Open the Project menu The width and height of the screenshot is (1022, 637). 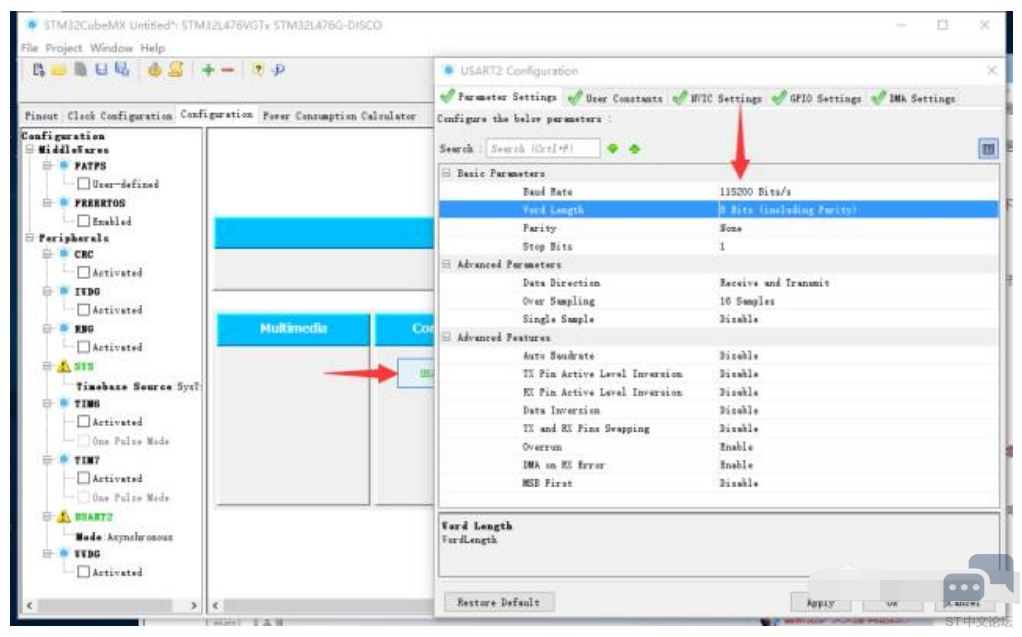coord(64,48)
